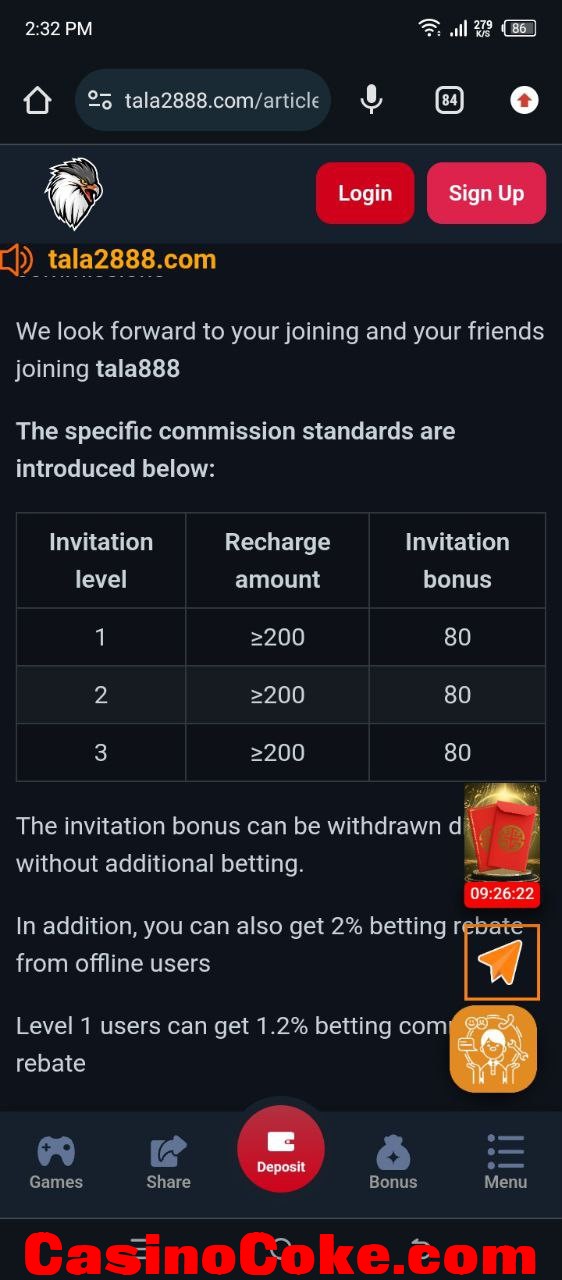This screenshot has width=562, height=1280.
Task: Tap the microphone voice search icon
Action: (371, 100)
